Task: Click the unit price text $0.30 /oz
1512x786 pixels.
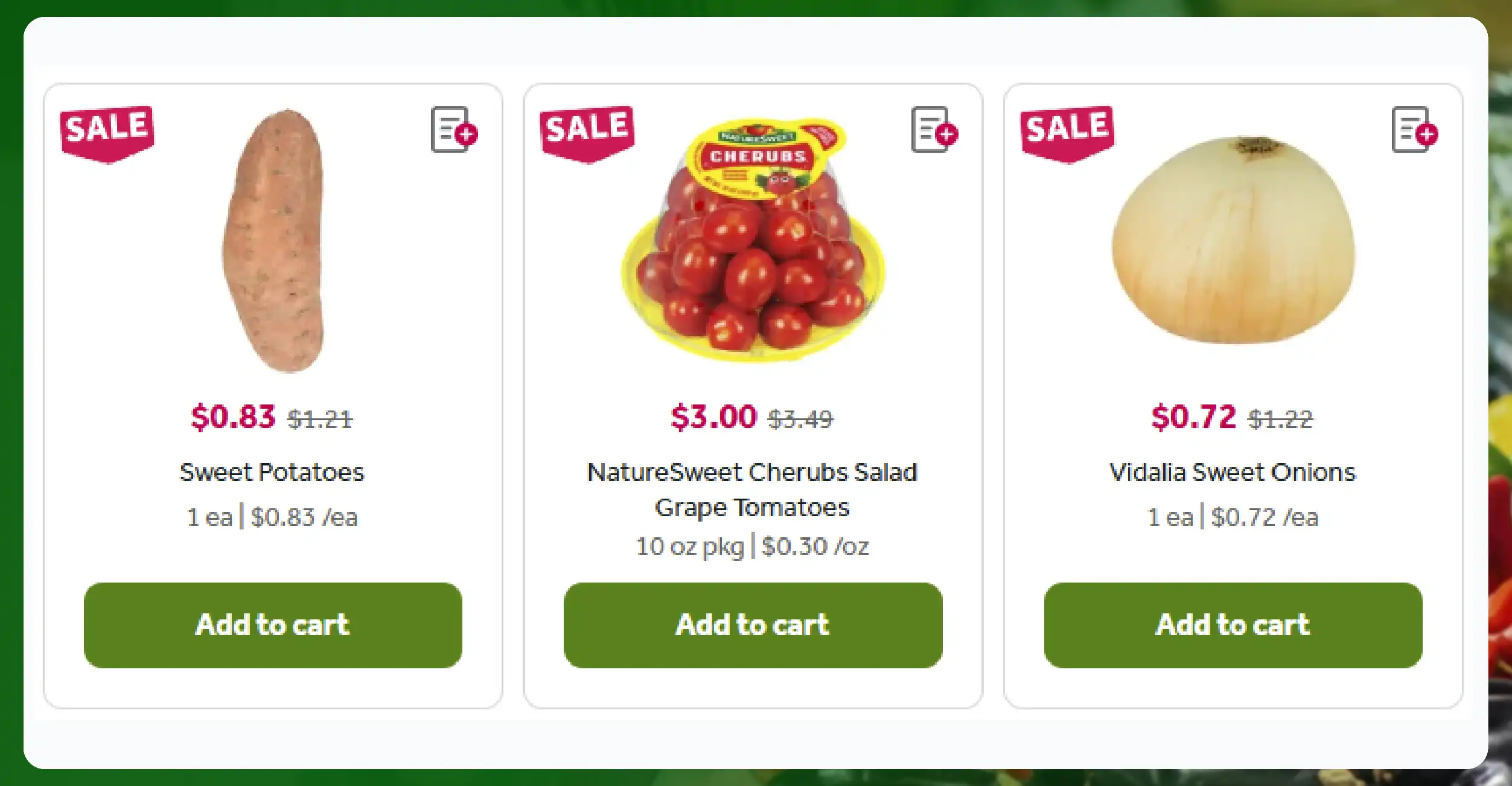Action: [816, 547]
